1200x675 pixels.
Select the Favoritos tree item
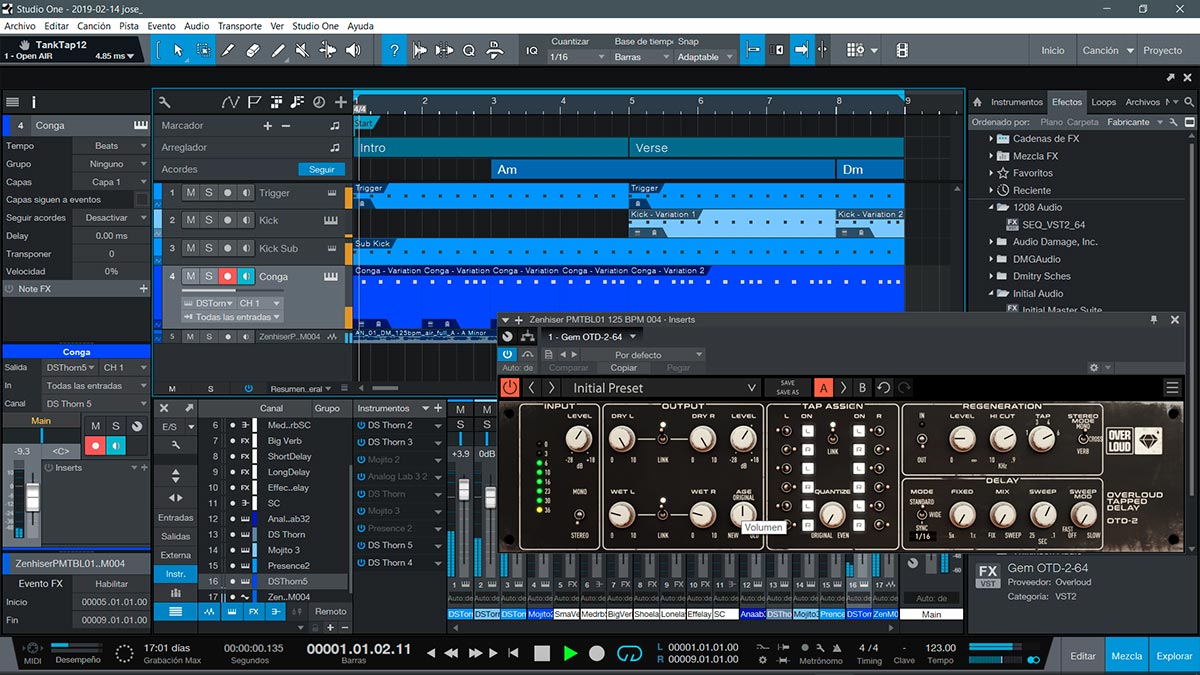tap(1032, 173)
